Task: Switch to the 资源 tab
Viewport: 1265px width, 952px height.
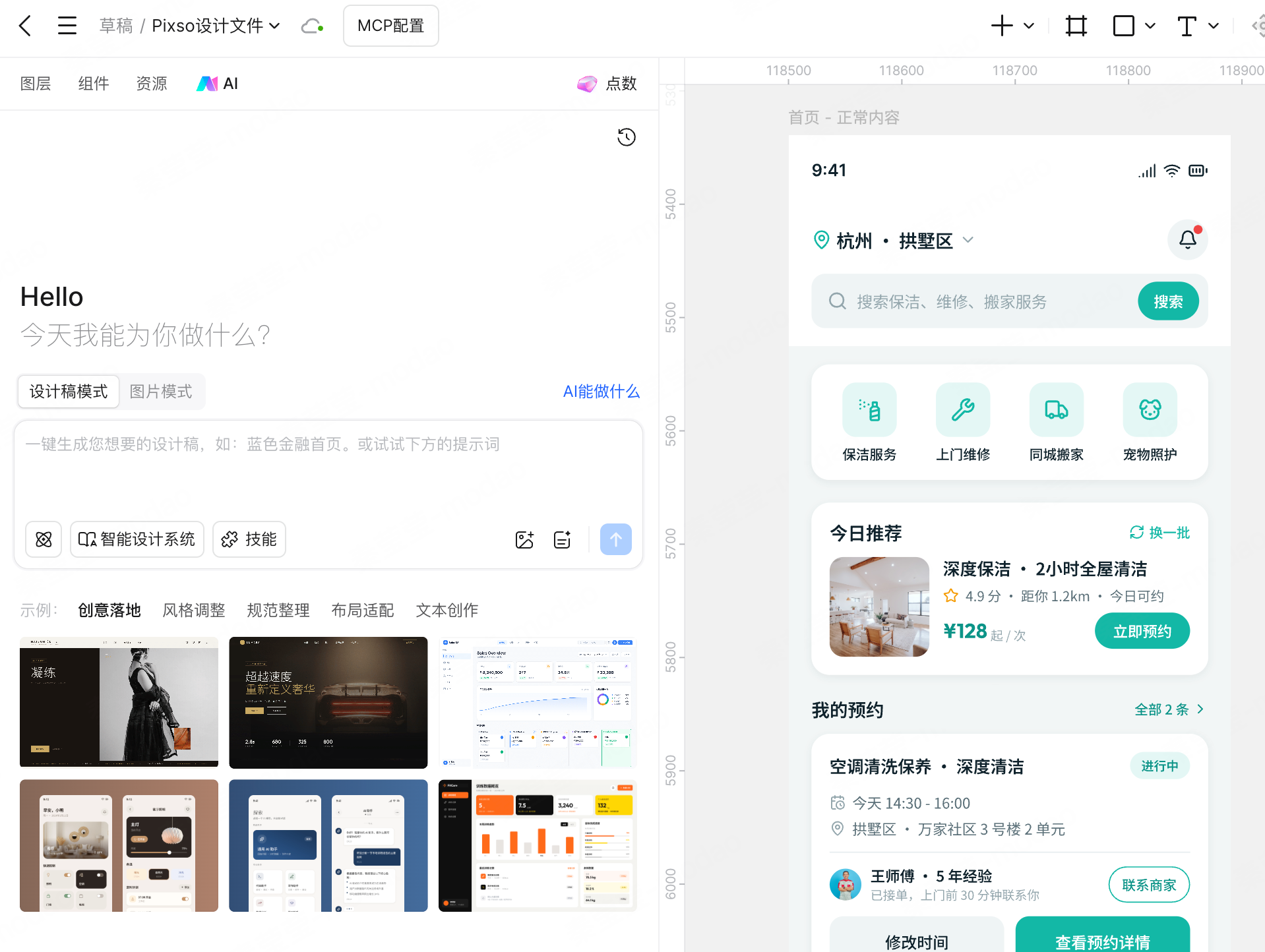Action: pyautogui.click(x=152, y=84)
